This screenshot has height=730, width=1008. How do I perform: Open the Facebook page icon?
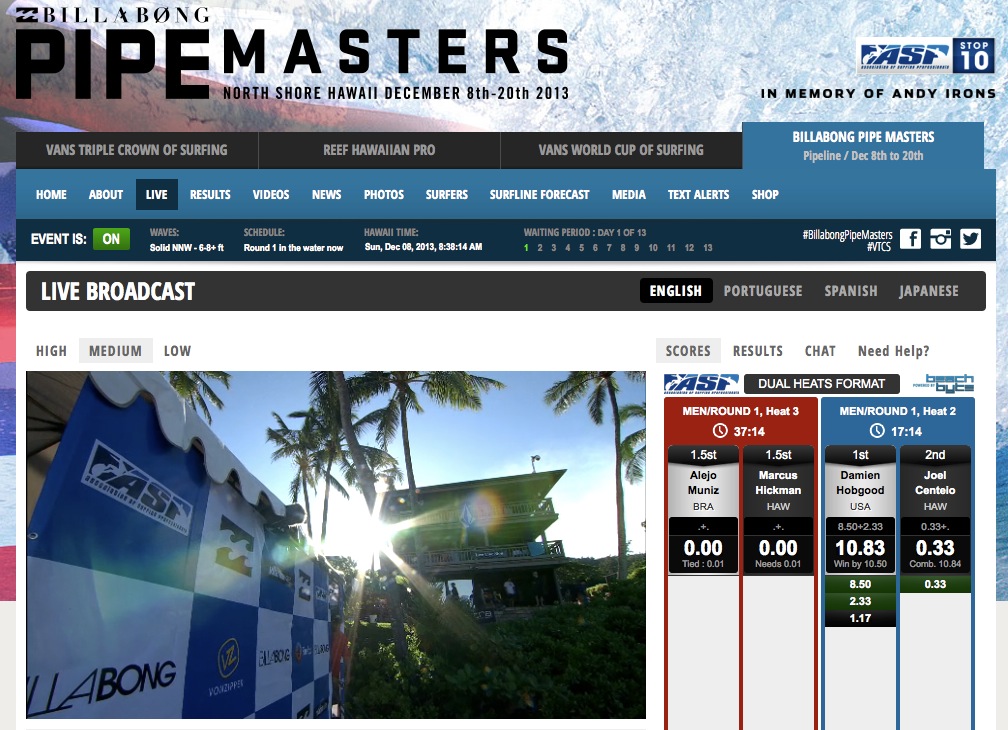pyautogui.click(x=910, y=239)
